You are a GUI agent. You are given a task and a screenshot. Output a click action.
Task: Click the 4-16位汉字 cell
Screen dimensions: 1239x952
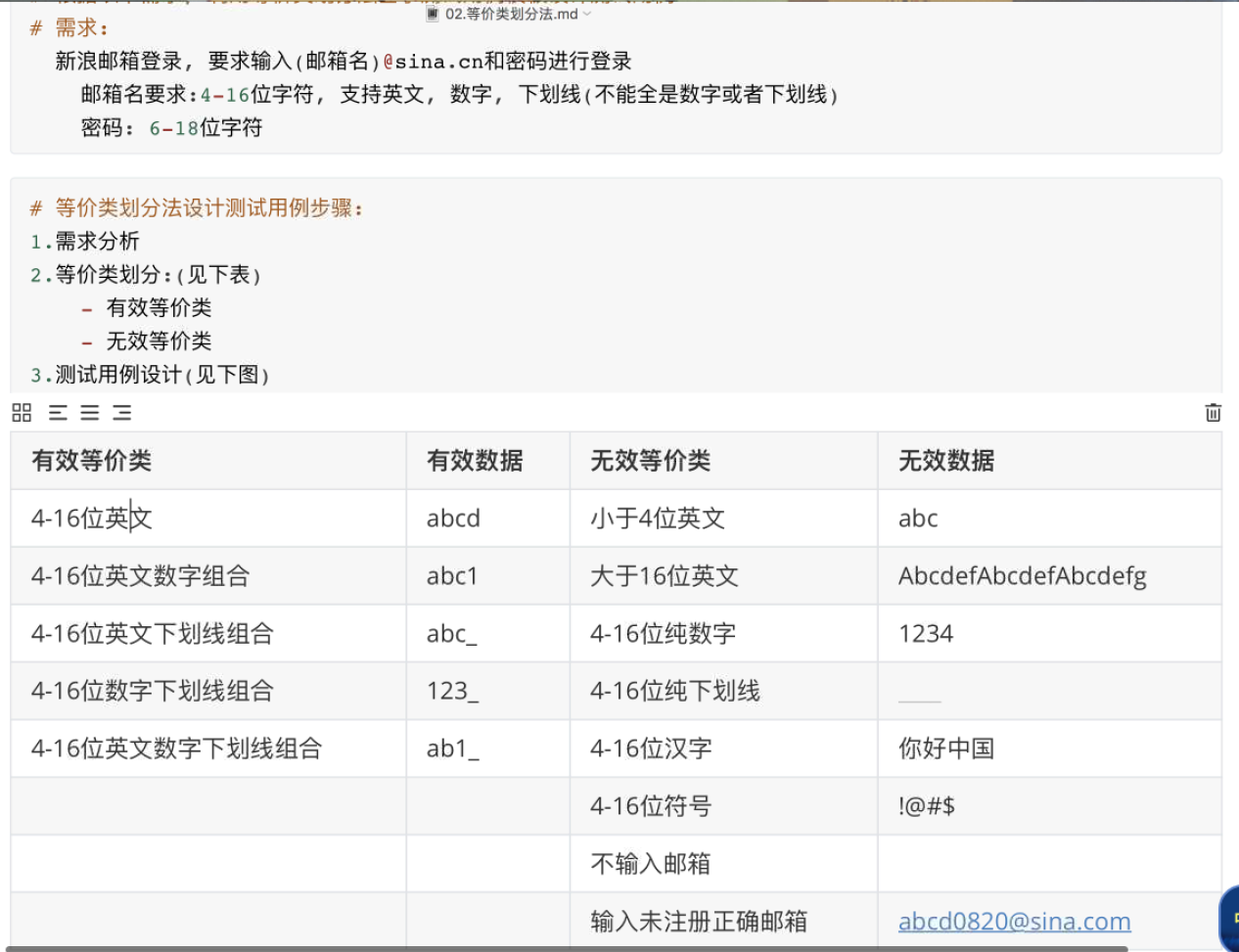[724, 749]
